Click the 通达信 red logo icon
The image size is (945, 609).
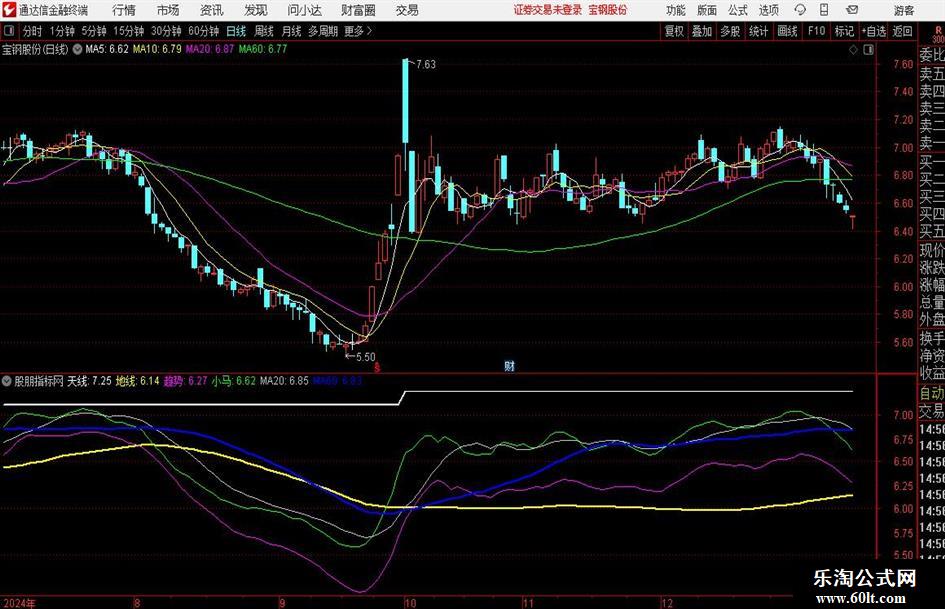(9, 10)
